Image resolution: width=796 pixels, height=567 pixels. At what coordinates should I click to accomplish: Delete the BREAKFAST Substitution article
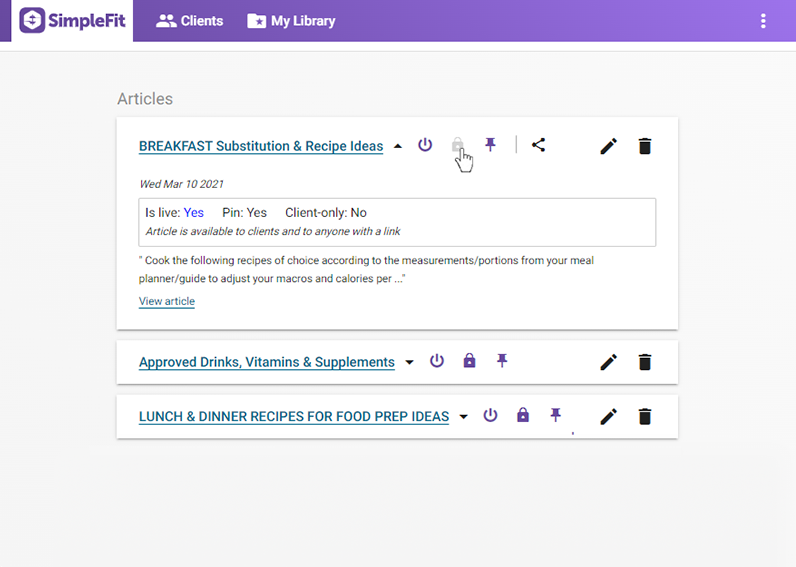pyautogui.click(x=645, y=146)
